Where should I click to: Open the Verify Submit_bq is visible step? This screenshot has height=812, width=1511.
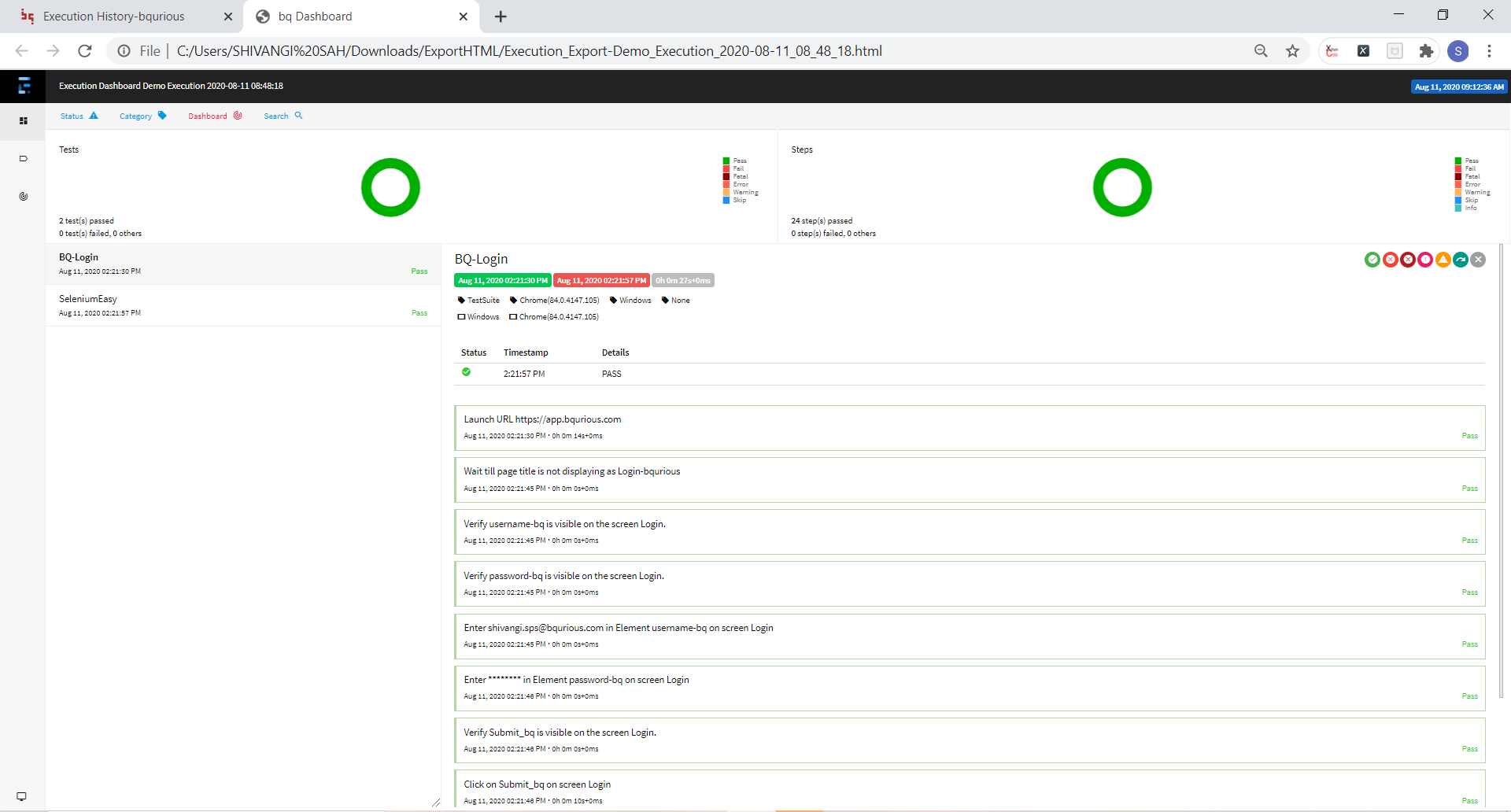point(970,740)
